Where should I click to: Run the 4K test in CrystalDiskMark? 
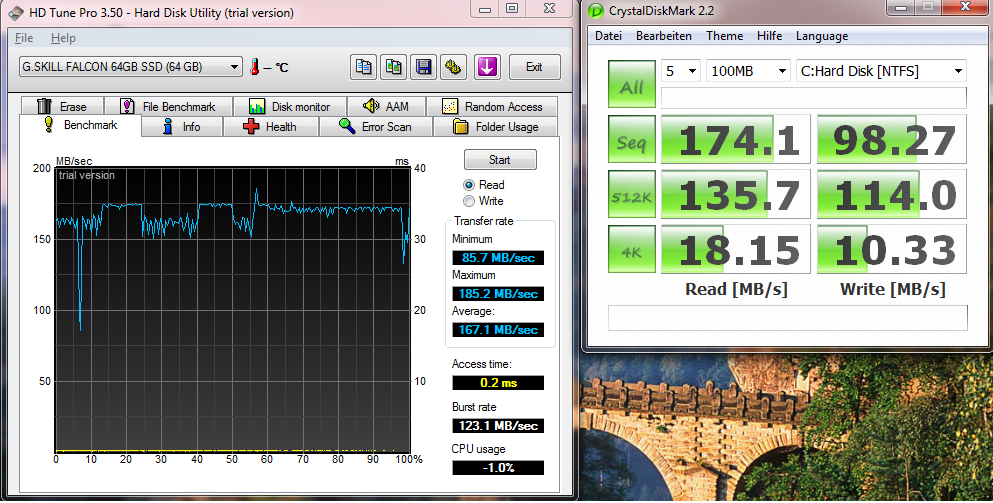coord(631,250)
